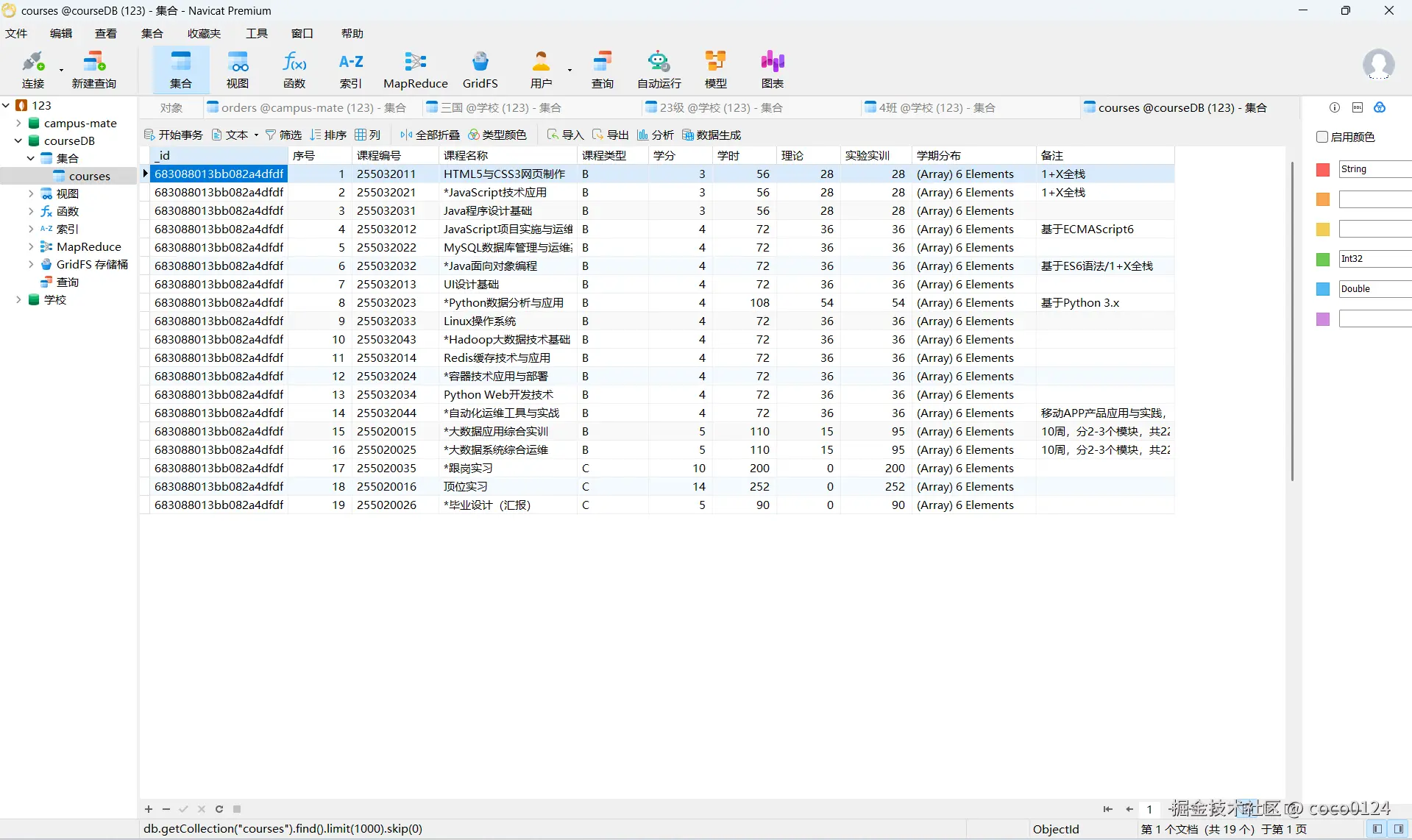Click the Analyze (分析) button
The width and height of the screenshot is (1412, 840).
point(655,135)
